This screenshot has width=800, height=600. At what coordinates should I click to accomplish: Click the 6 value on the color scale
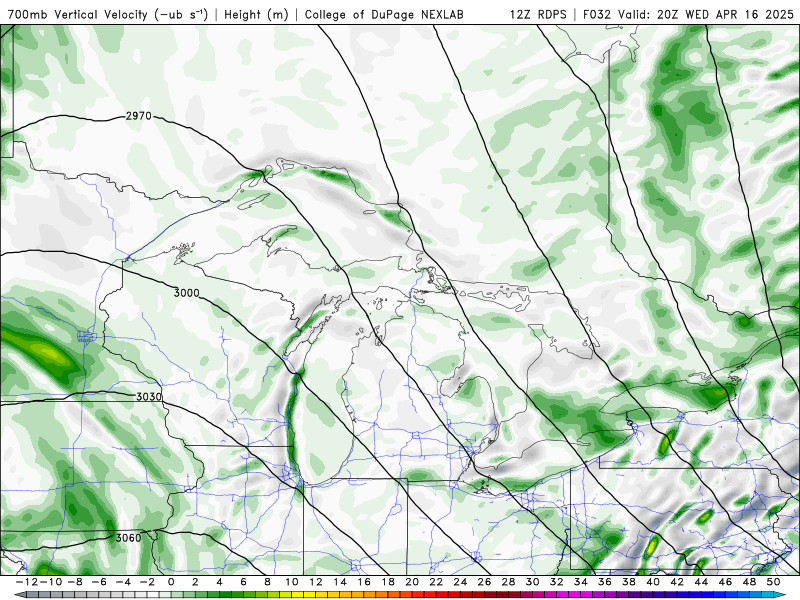pos(243,582)
